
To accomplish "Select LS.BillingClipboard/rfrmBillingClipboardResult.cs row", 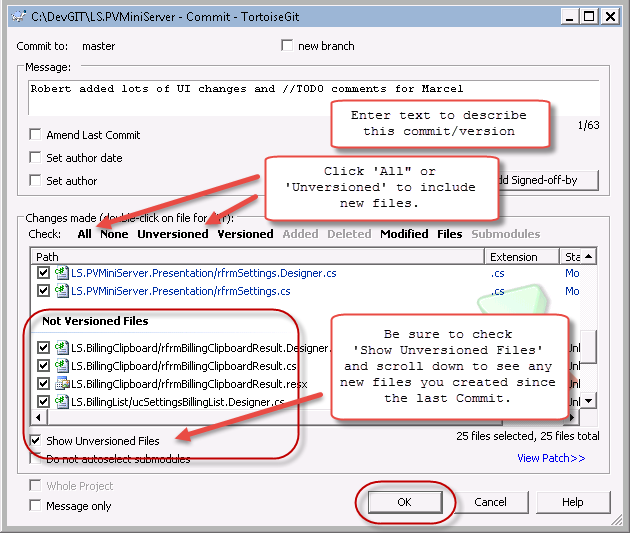I will 184,366.
